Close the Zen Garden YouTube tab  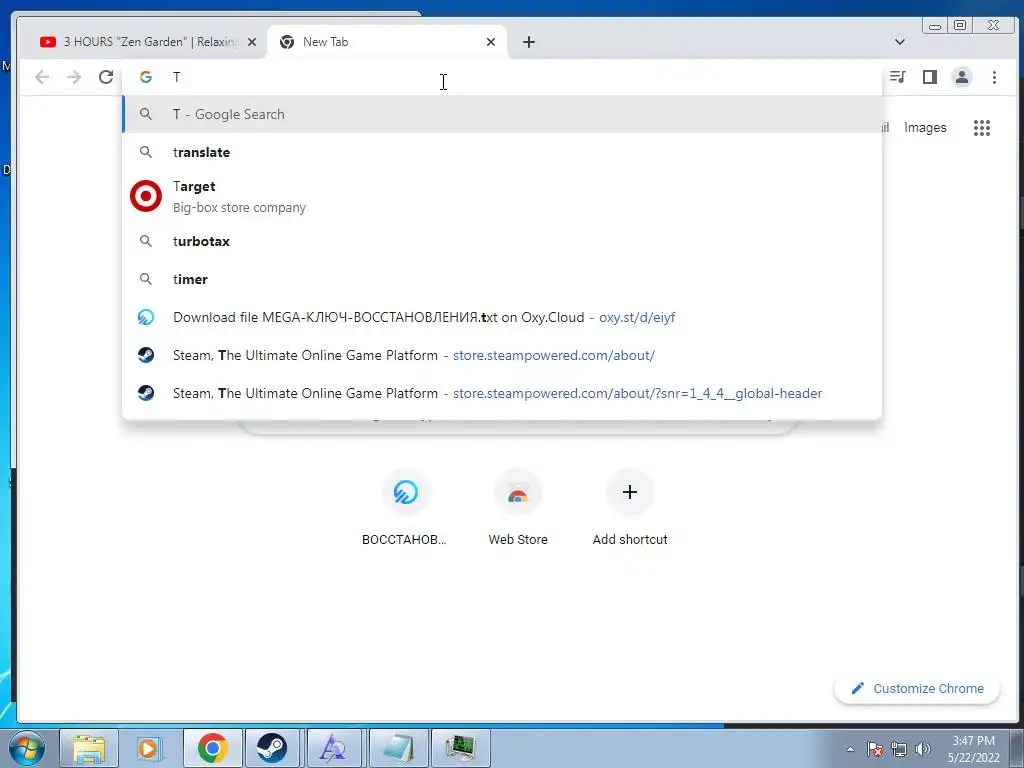coord(252,42)
